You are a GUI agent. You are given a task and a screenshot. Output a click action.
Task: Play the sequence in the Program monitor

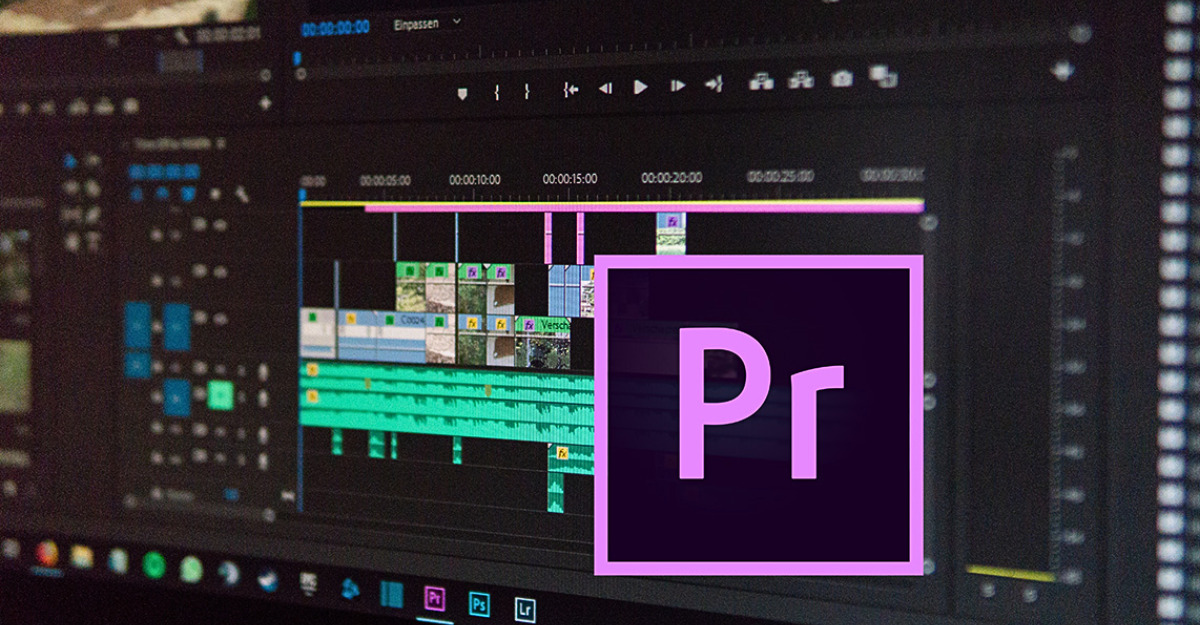(641, 87)
